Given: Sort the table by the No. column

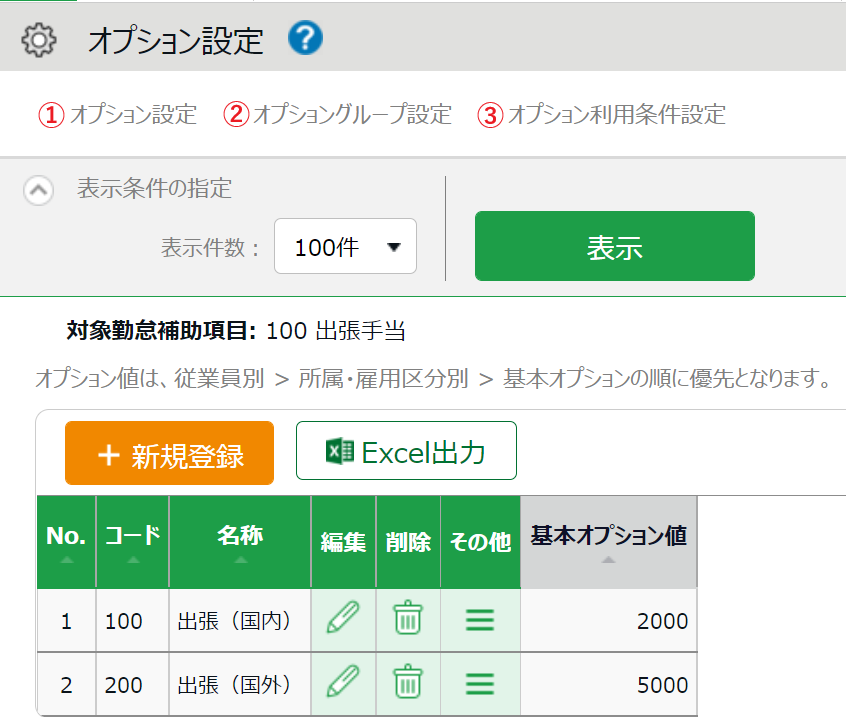Looking at the screenshot, I should [x=66, y=542].
